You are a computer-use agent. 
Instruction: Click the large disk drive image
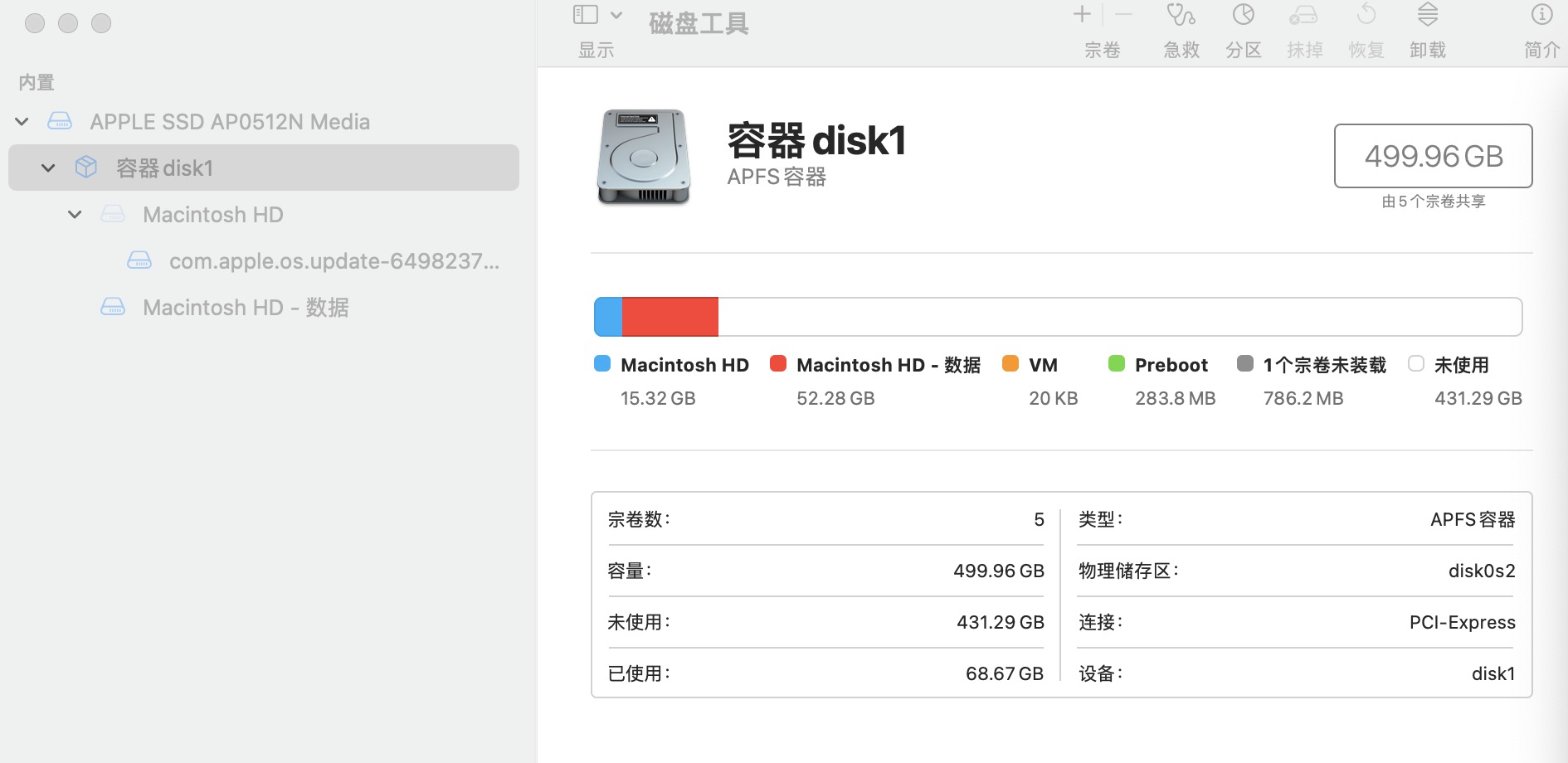[x=644, y=157]
